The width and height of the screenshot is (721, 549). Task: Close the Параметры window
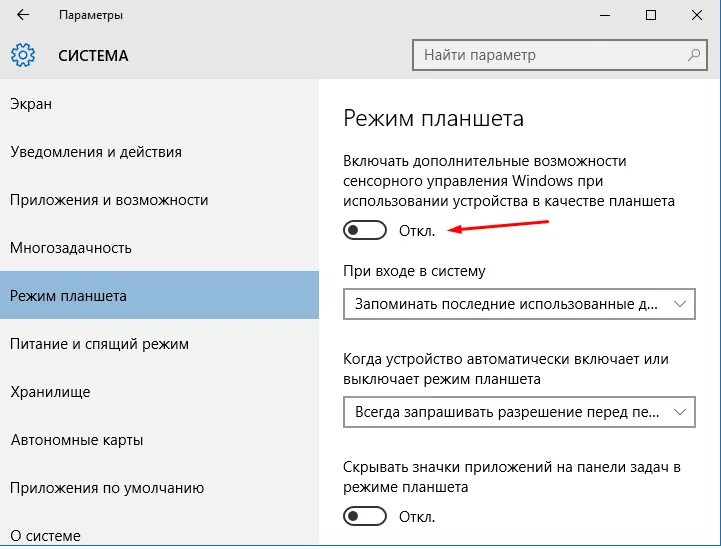(x=697, y=15)
